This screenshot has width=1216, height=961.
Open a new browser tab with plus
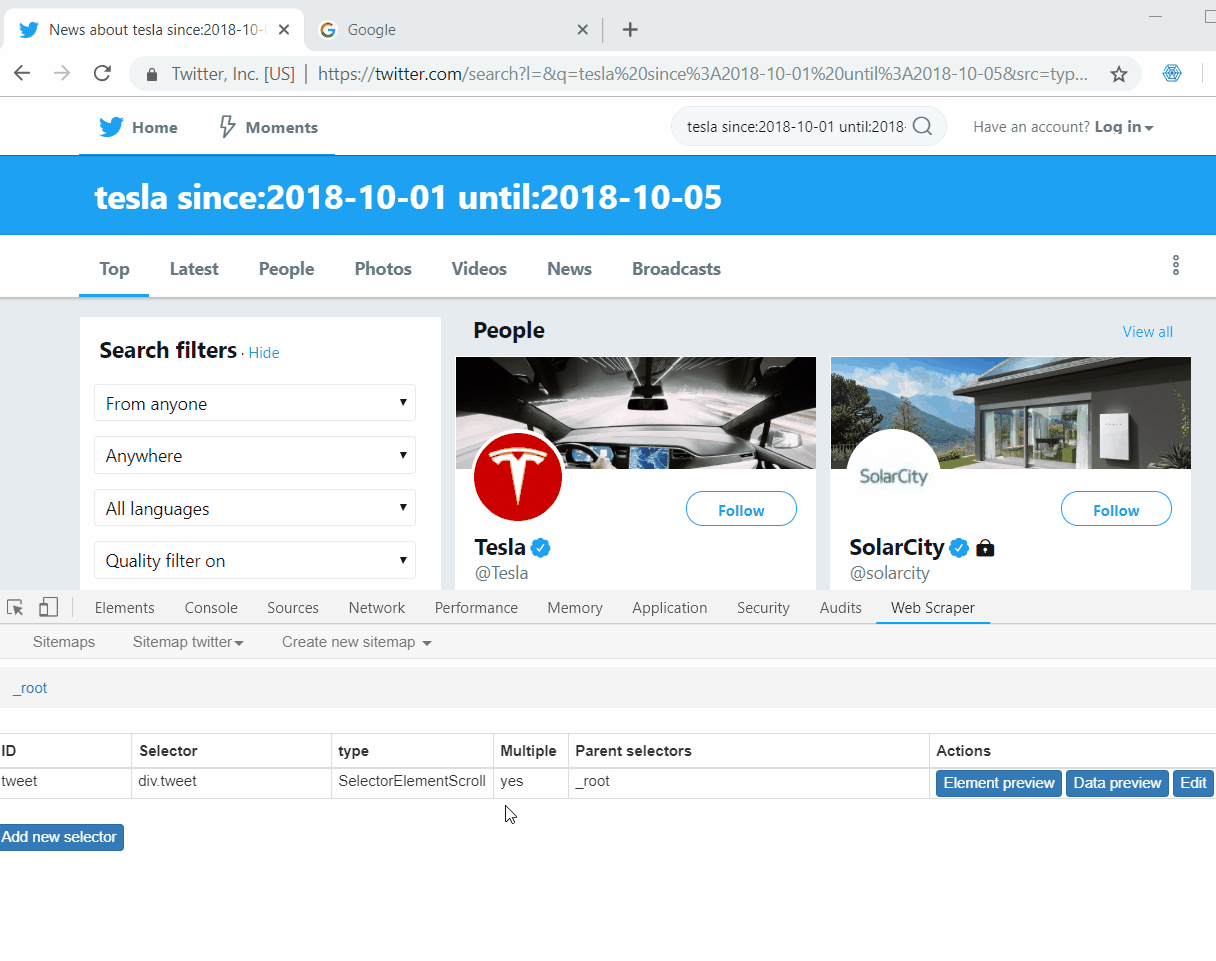pos(630,30)
